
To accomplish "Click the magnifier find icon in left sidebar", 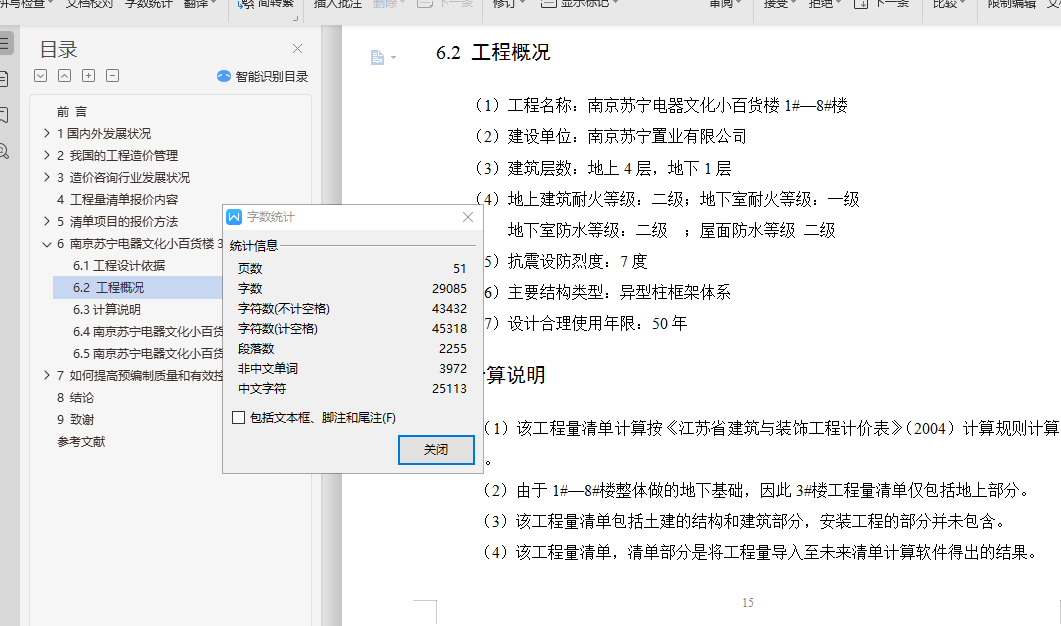I will click(x=4, y=152).
